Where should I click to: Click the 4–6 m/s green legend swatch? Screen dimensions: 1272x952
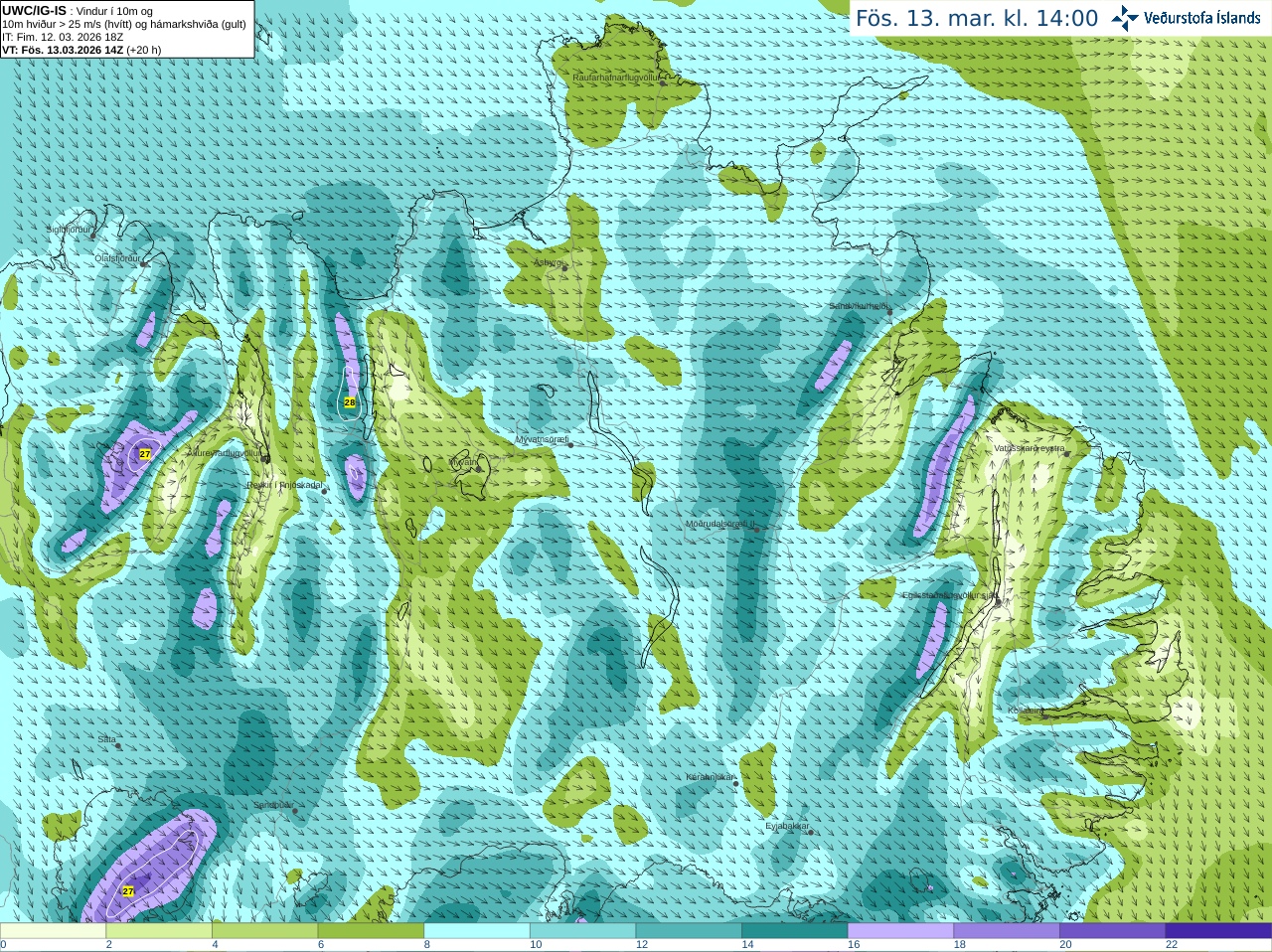pyautogui.click(x=265, y=931)
